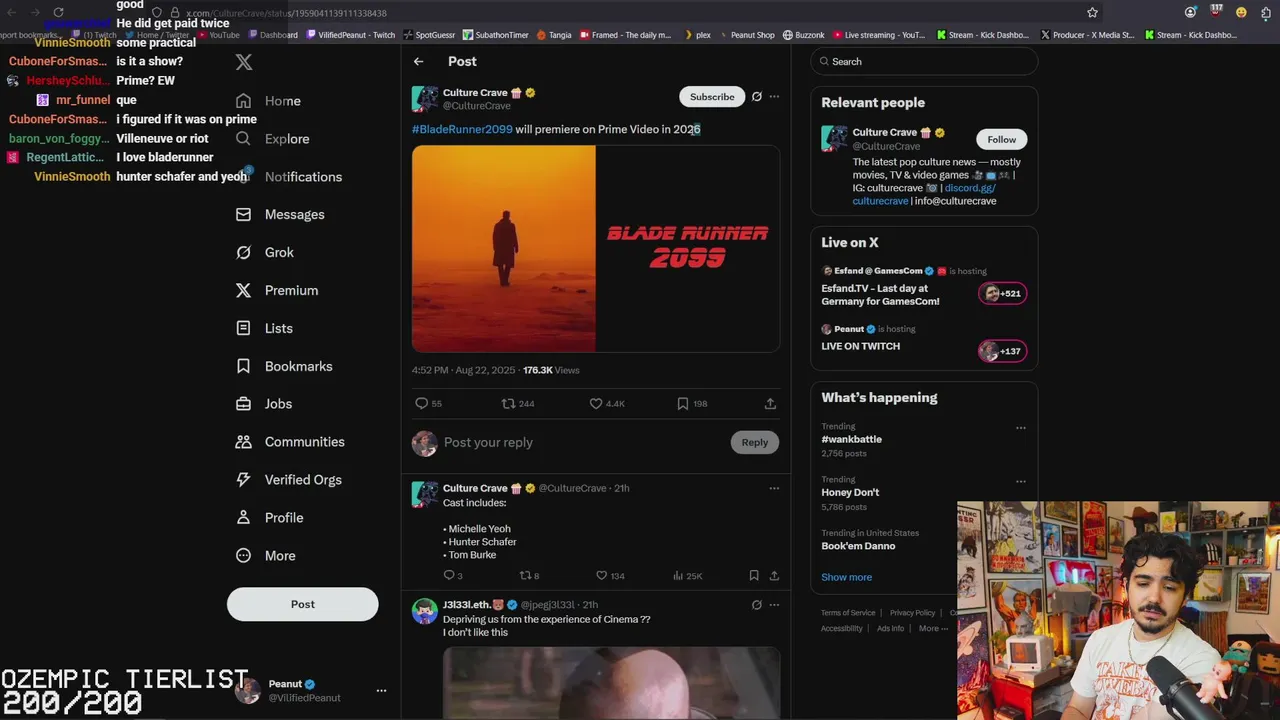This screenshot has width=1280, height=720.
Task: Click the Lists icon in sidebar
Action: tap(243, 328)
